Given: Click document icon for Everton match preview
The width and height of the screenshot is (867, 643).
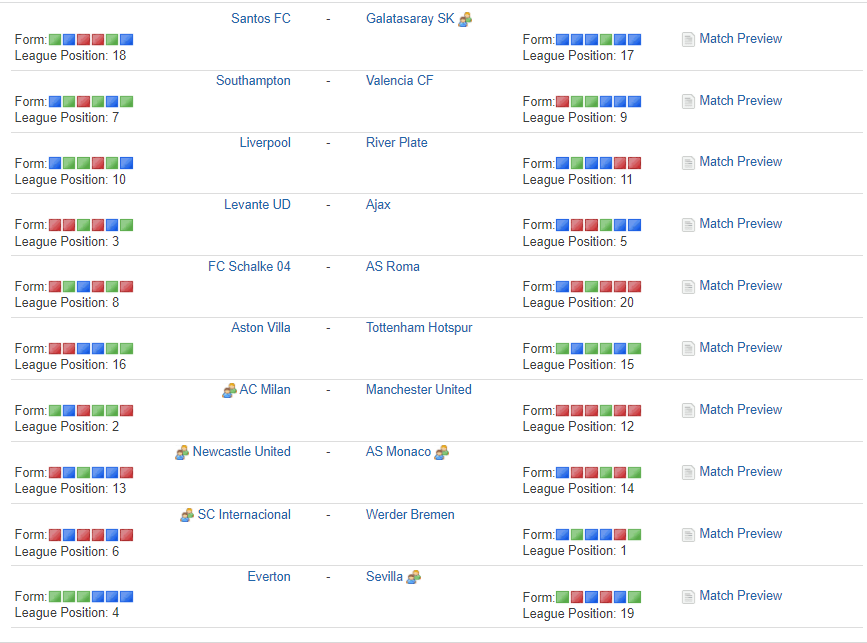Looking at the screenshot, I should point(688,596).
